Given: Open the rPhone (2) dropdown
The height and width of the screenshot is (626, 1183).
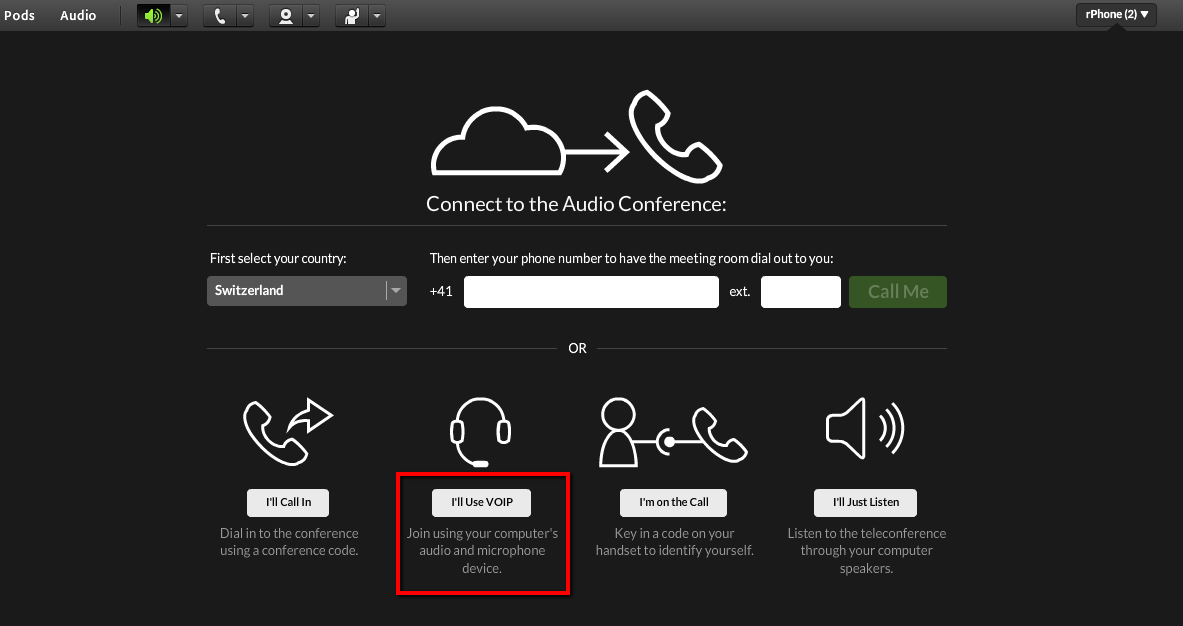Looking at the screenshot, I should (1116, 15).
